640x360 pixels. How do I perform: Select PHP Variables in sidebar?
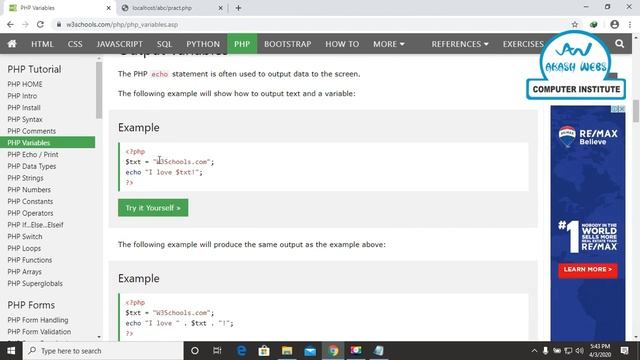(x=47, y=143)
